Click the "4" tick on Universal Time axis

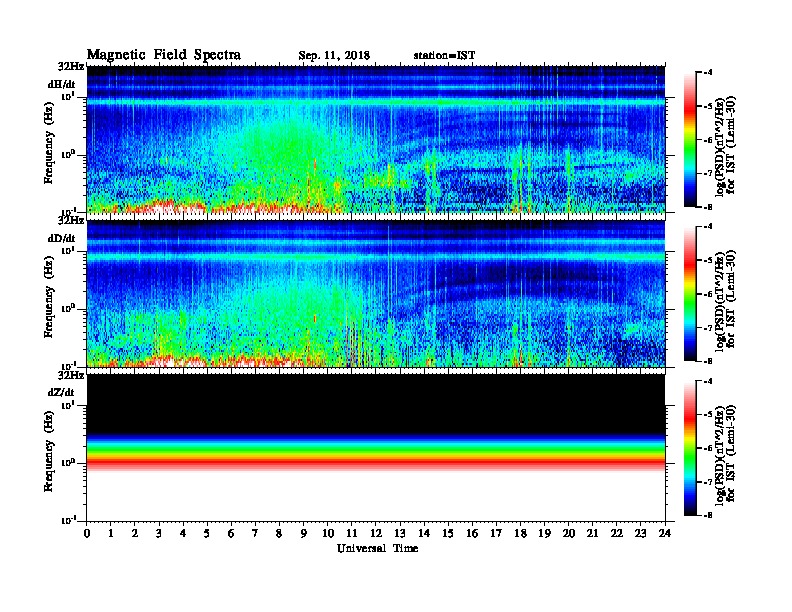tap(183, 534)
